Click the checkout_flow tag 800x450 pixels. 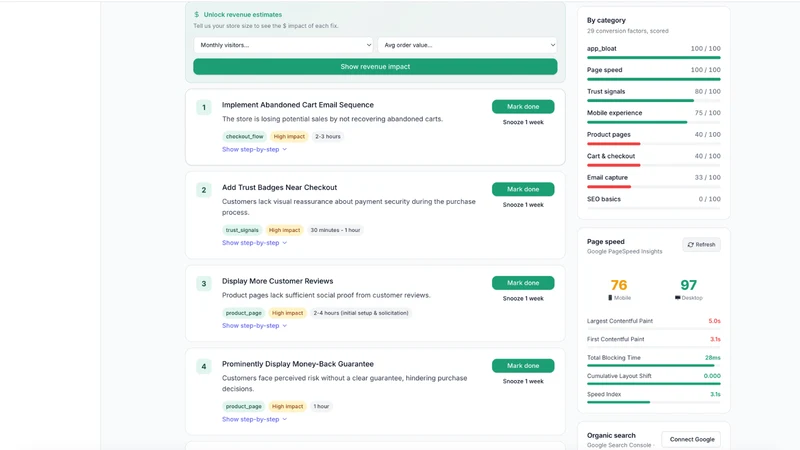pyautogui.click(x=244, y=137)
